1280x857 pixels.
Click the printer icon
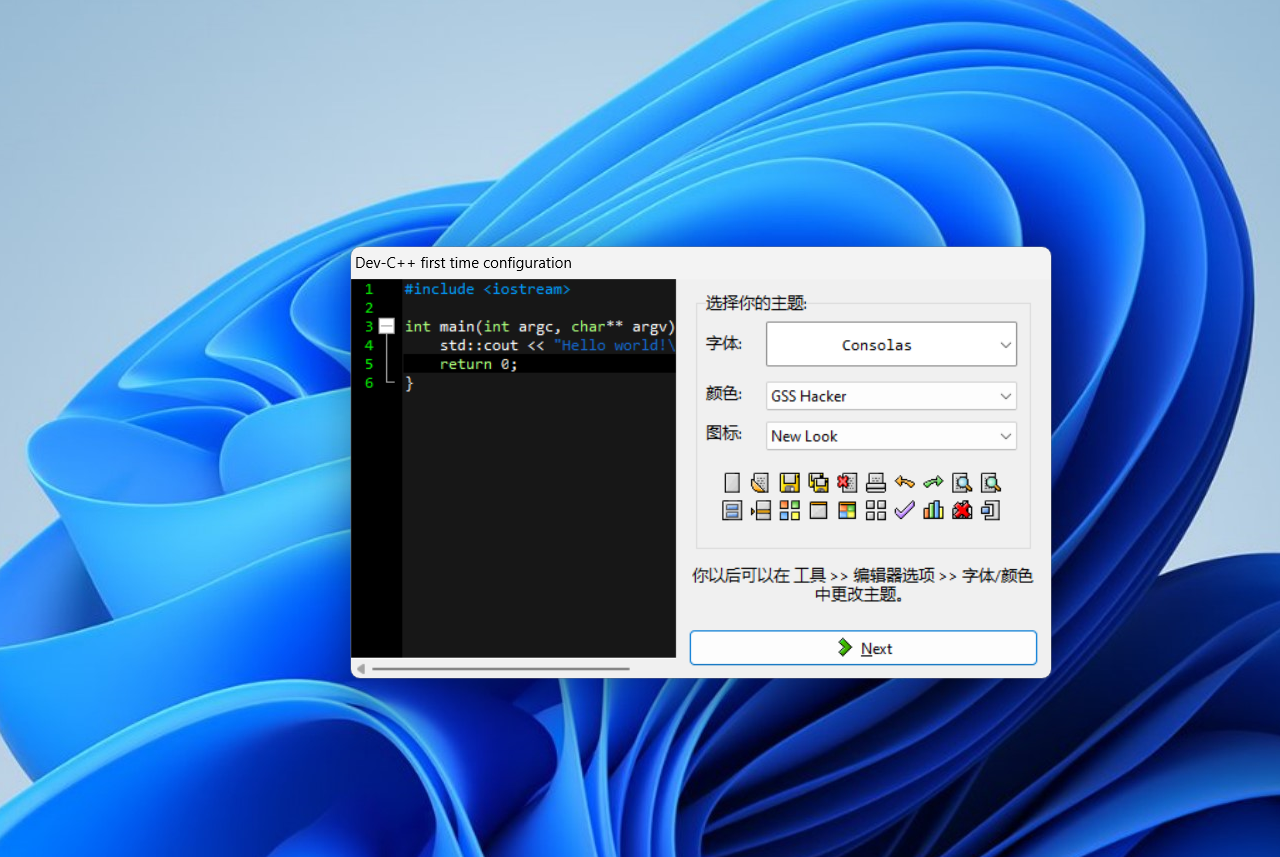[876, 483]
